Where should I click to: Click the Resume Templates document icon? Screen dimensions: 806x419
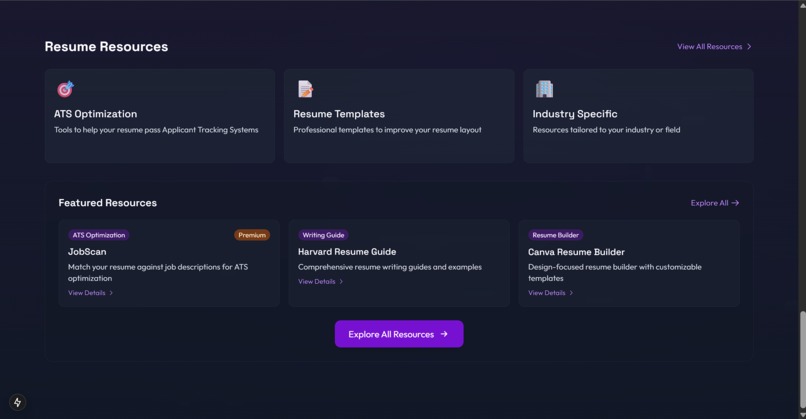305,89
